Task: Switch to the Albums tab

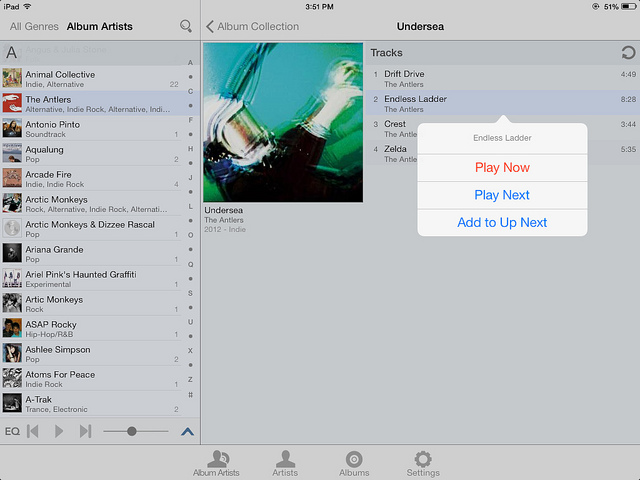Action: coord(354,463)
